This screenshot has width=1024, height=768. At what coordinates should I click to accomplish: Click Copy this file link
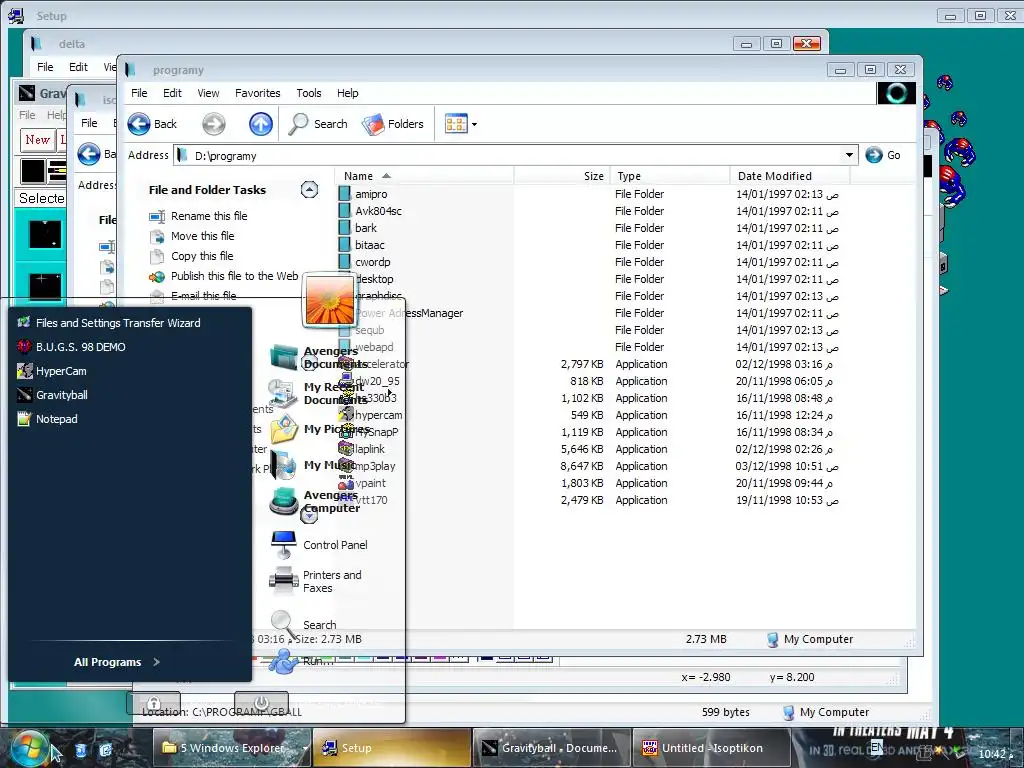202,257
